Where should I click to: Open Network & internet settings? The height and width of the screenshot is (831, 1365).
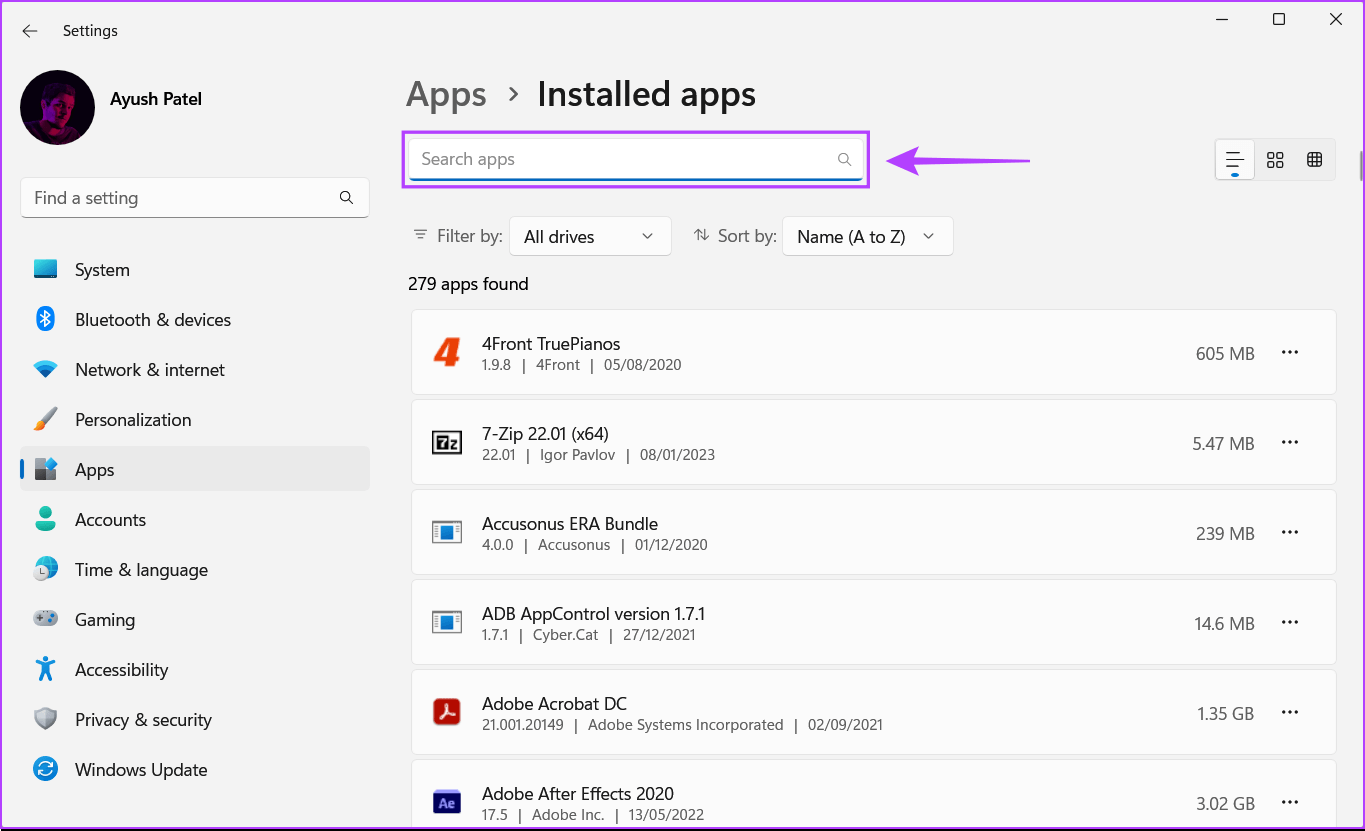tap(195, 370)
